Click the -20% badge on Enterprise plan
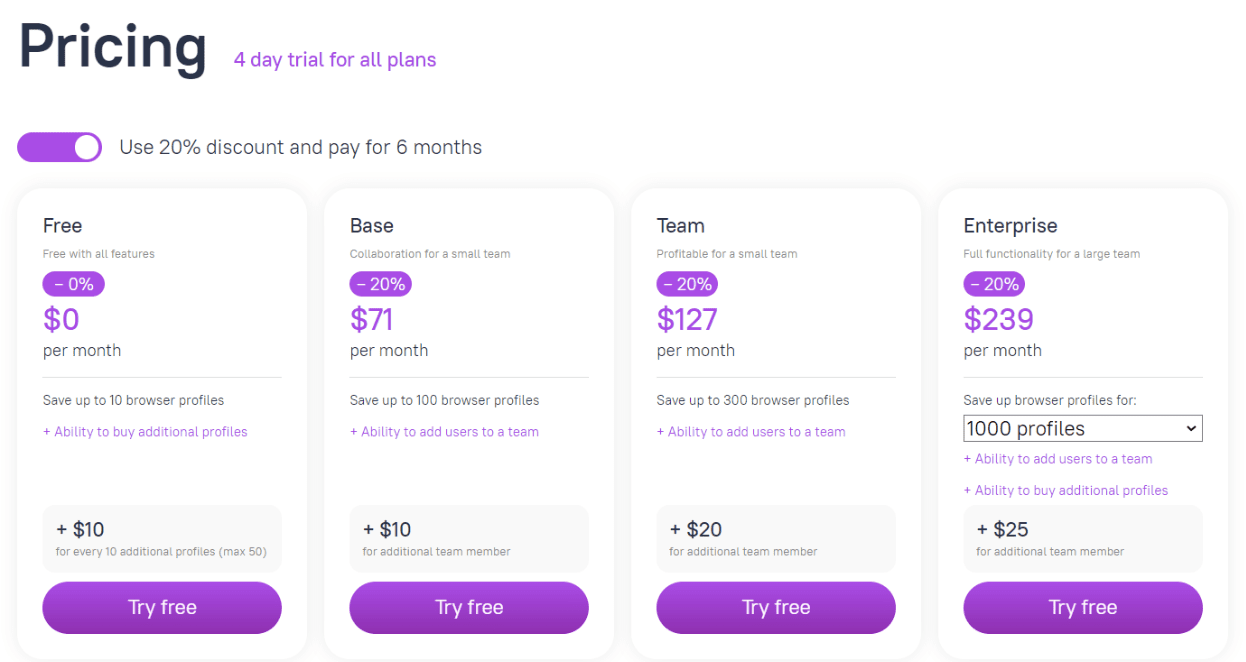1246x662 pixels. point(994,284)
